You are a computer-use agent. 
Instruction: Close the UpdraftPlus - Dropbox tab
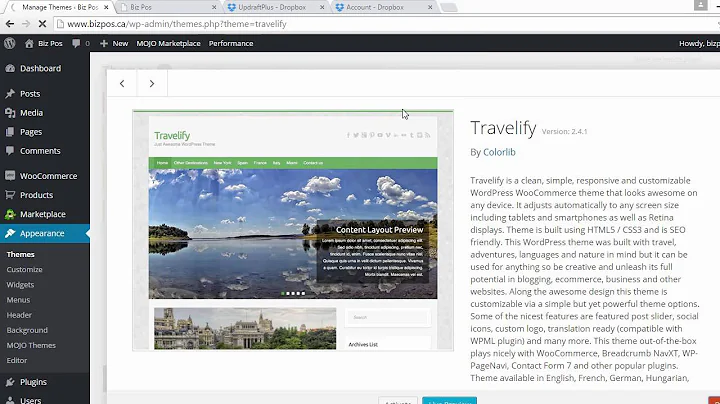coord(322,7)
